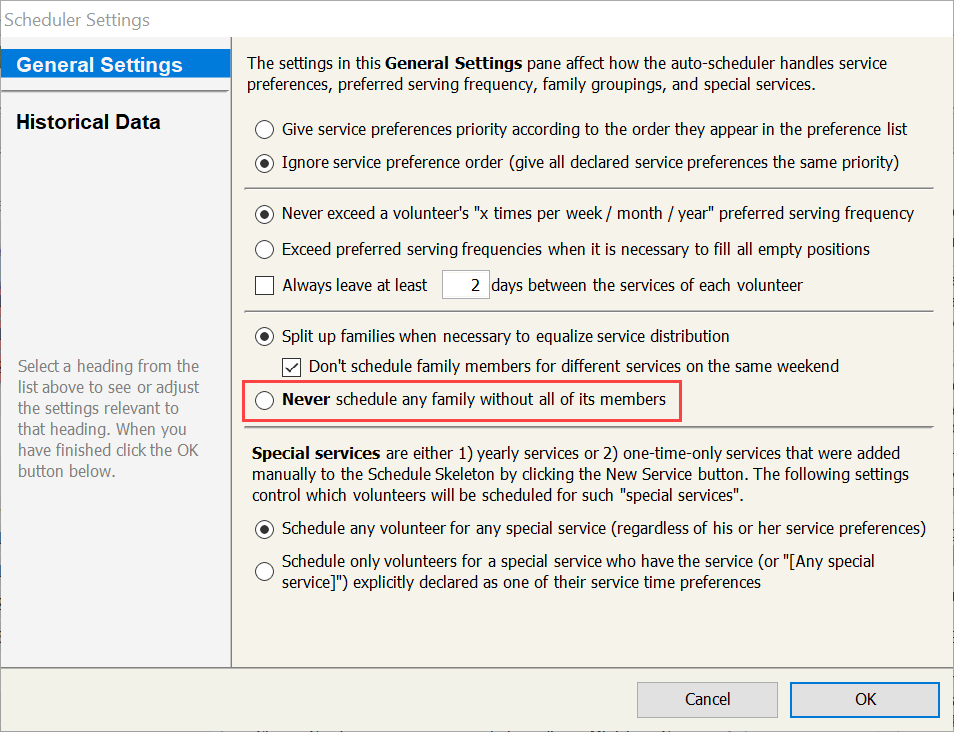Click 'days between the services' label text
Screen dimensions: 954x732
click(647, 286)
